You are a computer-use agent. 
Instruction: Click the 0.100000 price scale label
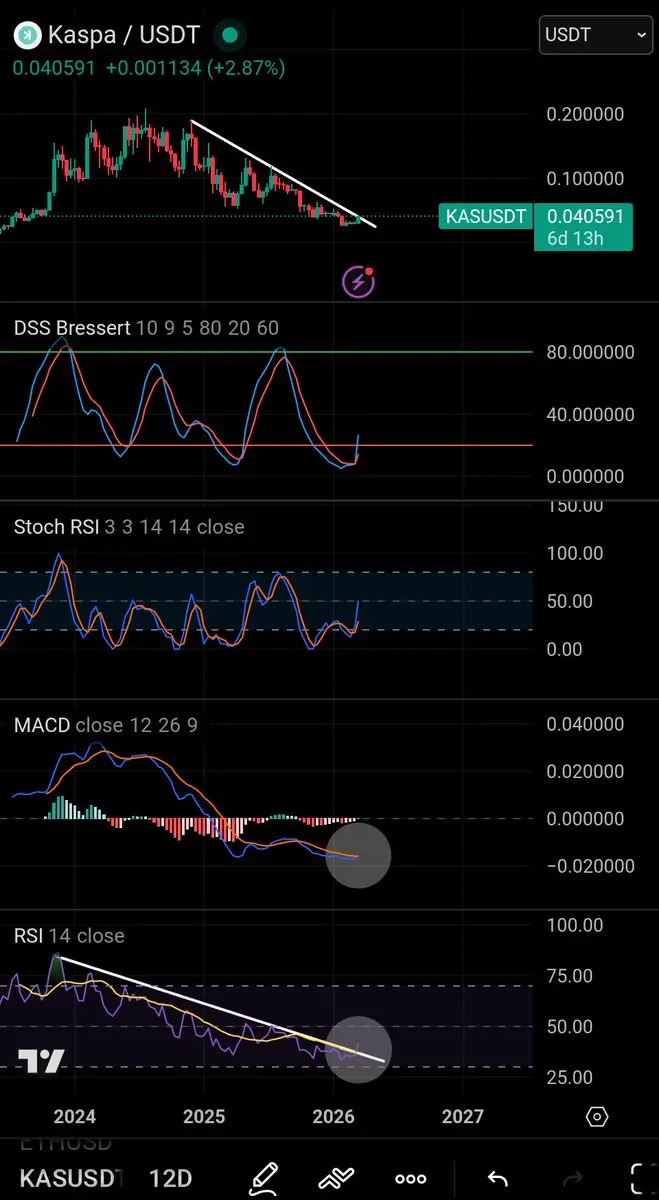(585, 179)
